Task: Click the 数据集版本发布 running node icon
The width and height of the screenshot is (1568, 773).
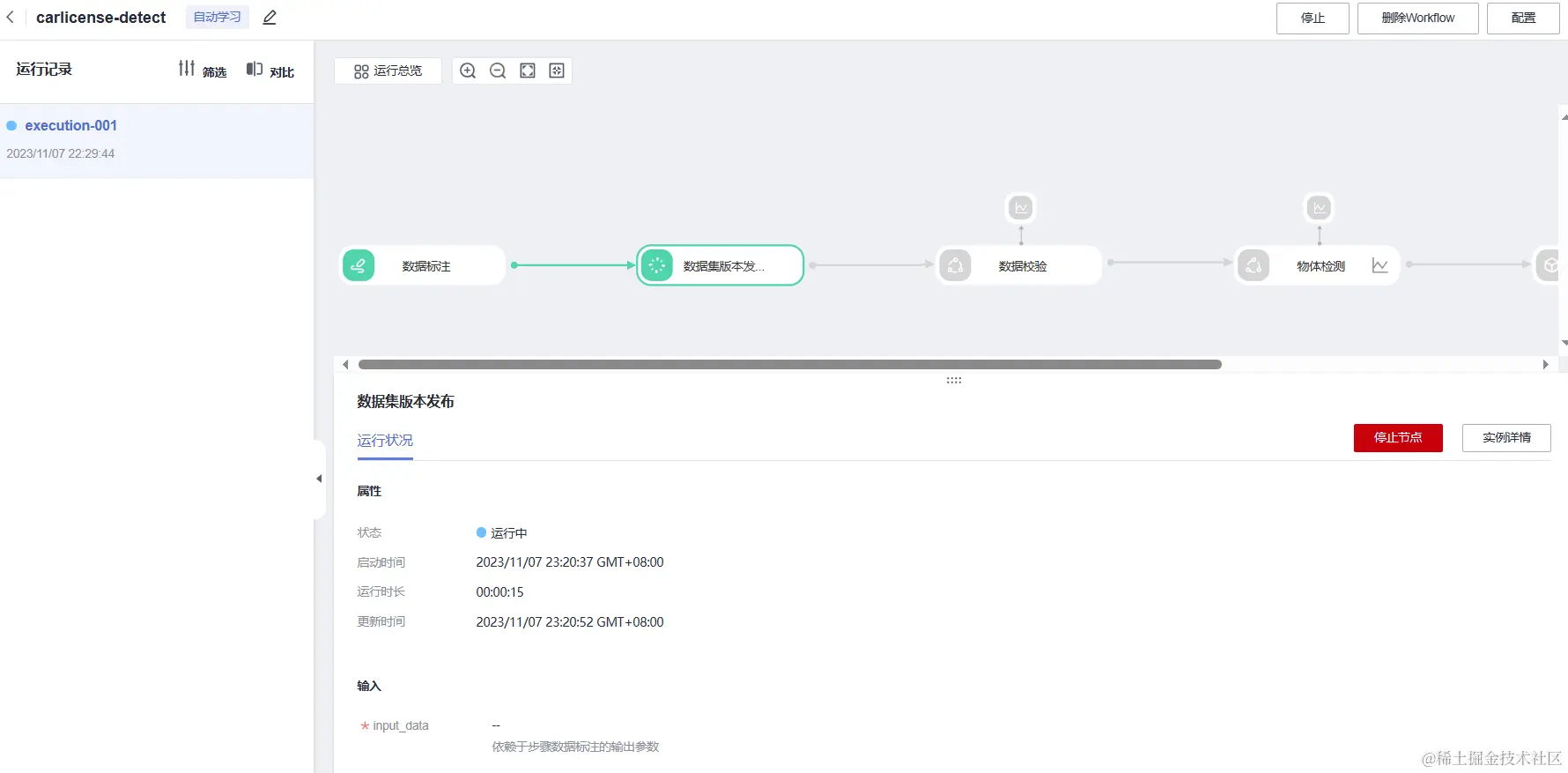Action: [x=656, y=265]
